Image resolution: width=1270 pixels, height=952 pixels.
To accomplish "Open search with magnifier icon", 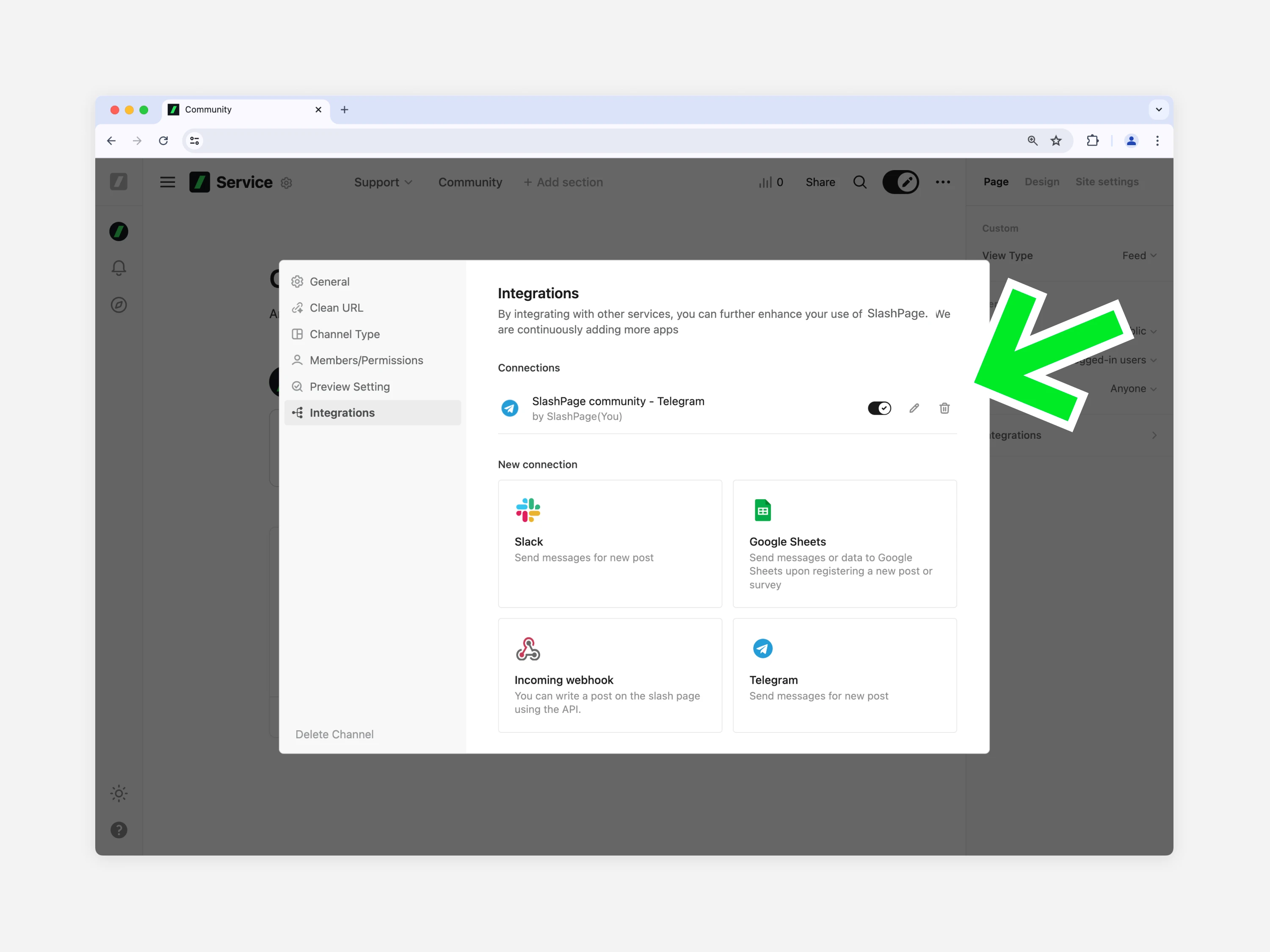I will pyautogui.click(x=859, y=182).
